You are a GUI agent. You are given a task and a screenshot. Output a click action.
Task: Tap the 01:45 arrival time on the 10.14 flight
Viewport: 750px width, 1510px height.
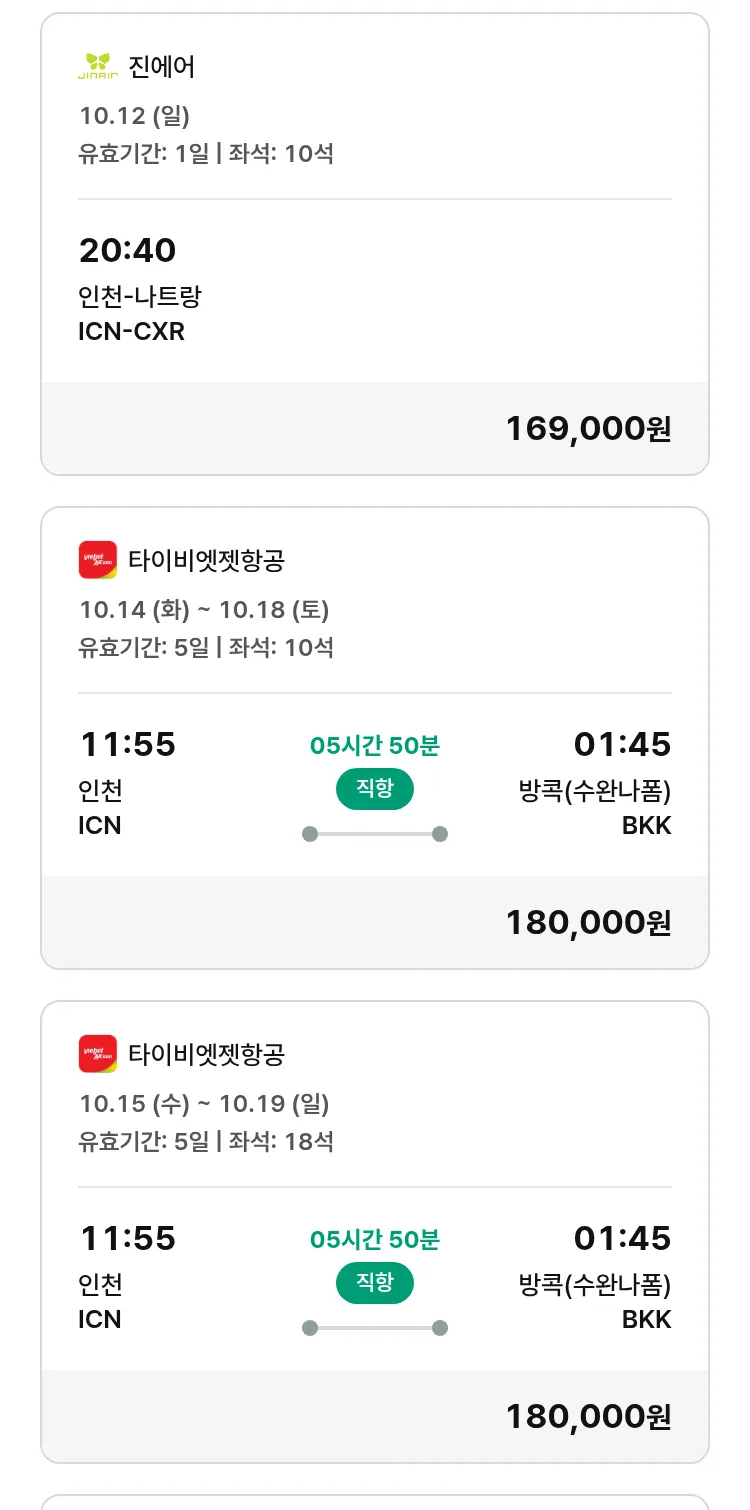(622, 745)
